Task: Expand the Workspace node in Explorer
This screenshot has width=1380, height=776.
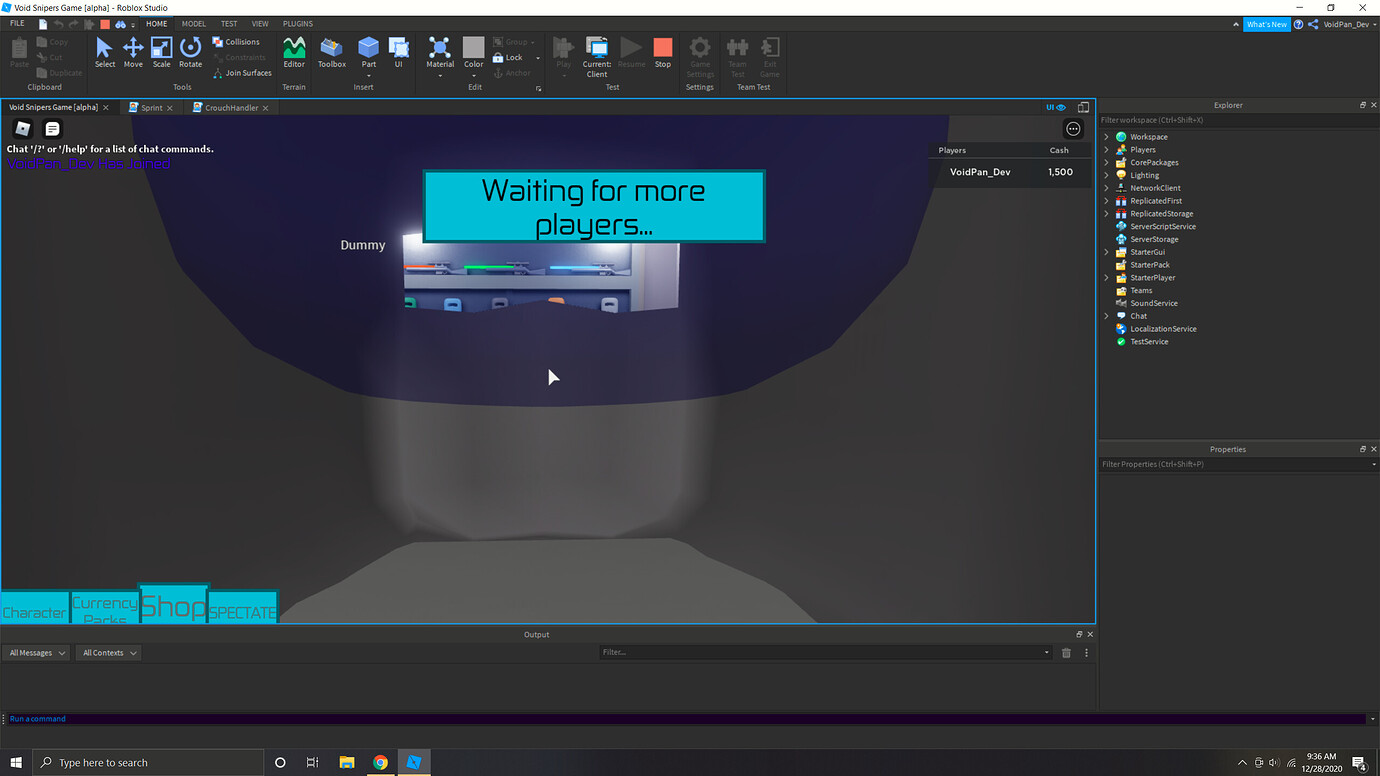Action: pos(1105,136)
